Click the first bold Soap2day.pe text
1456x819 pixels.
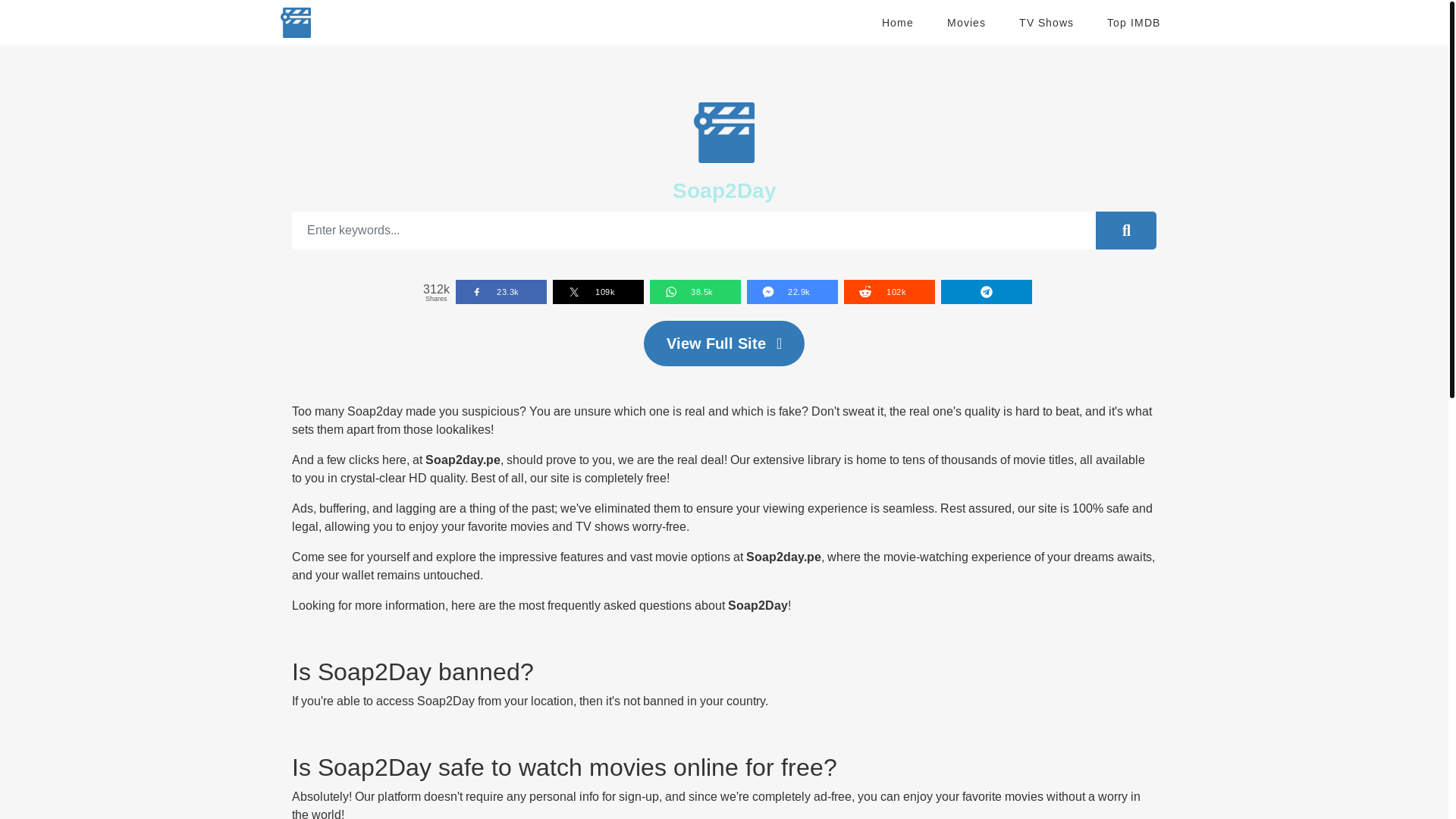click(x=463, y=460)
